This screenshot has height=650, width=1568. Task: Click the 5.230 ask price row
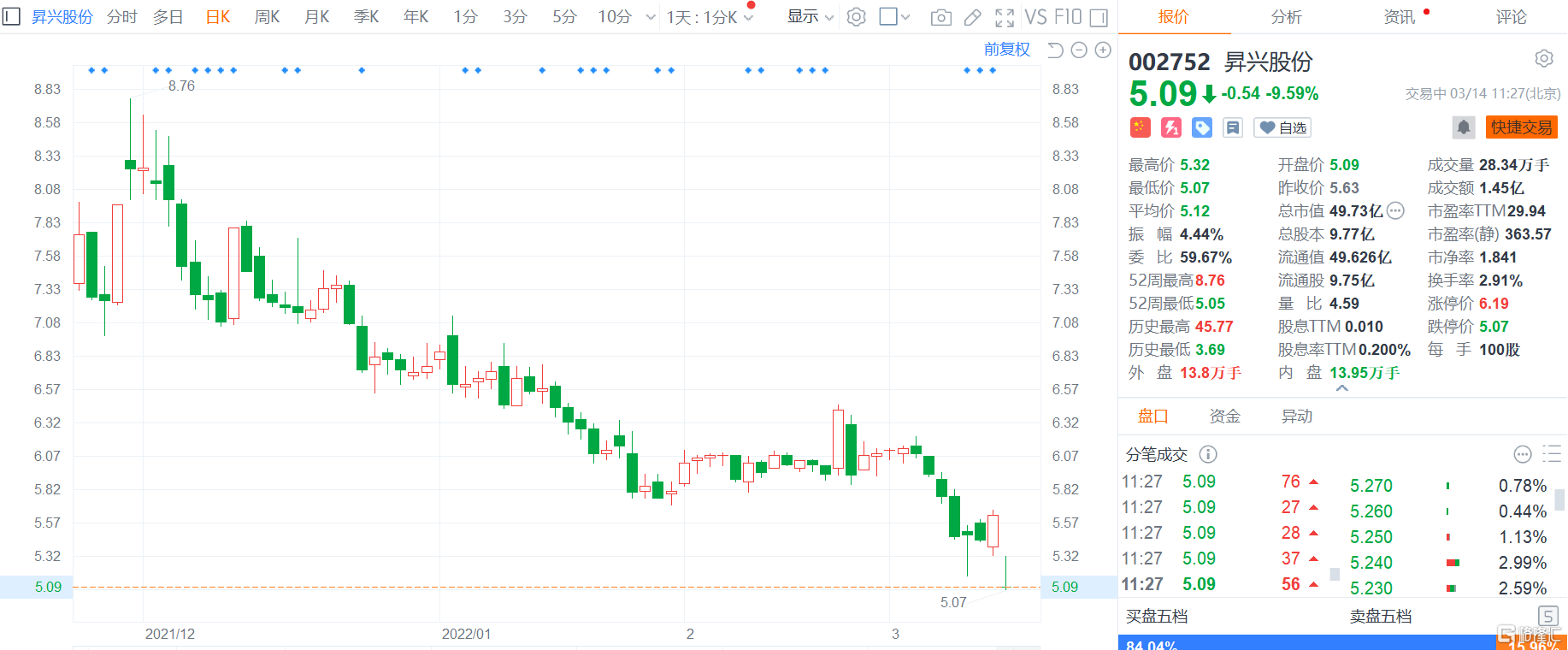coord(1448,588)
